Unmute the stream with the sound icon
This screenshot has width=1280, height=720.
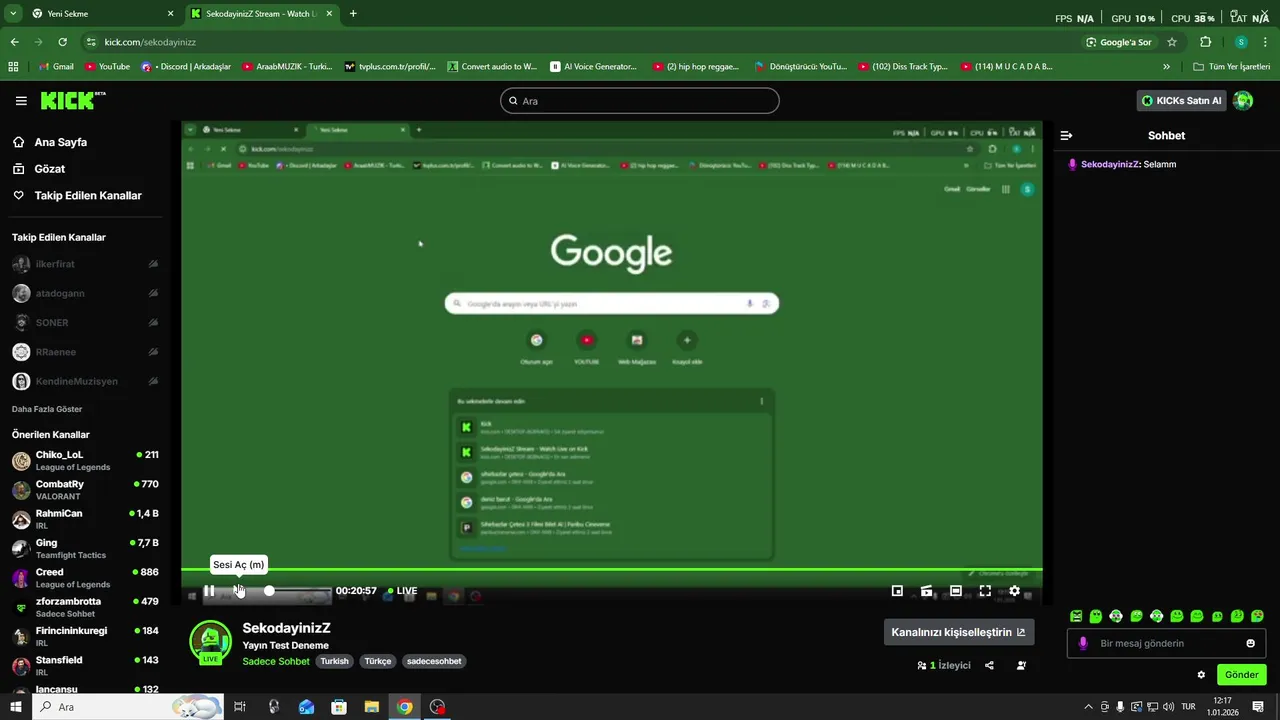point(239,591)
